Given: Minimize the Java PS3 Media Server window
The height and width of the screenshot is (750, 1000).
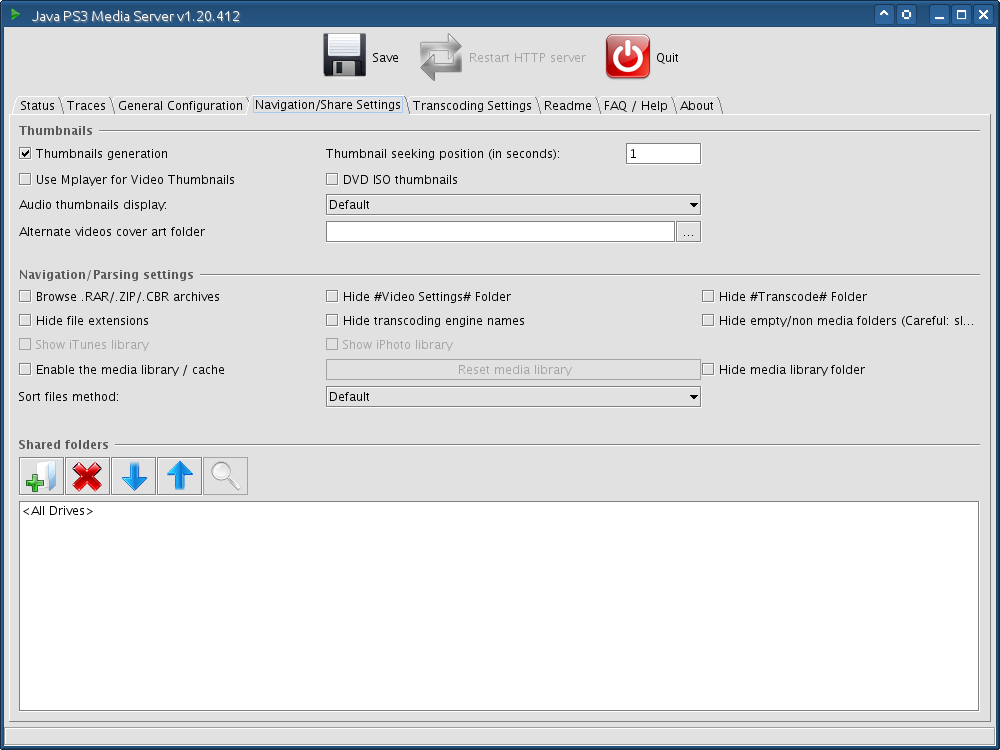Looking at the screenshot, I should tap(939, 15).
